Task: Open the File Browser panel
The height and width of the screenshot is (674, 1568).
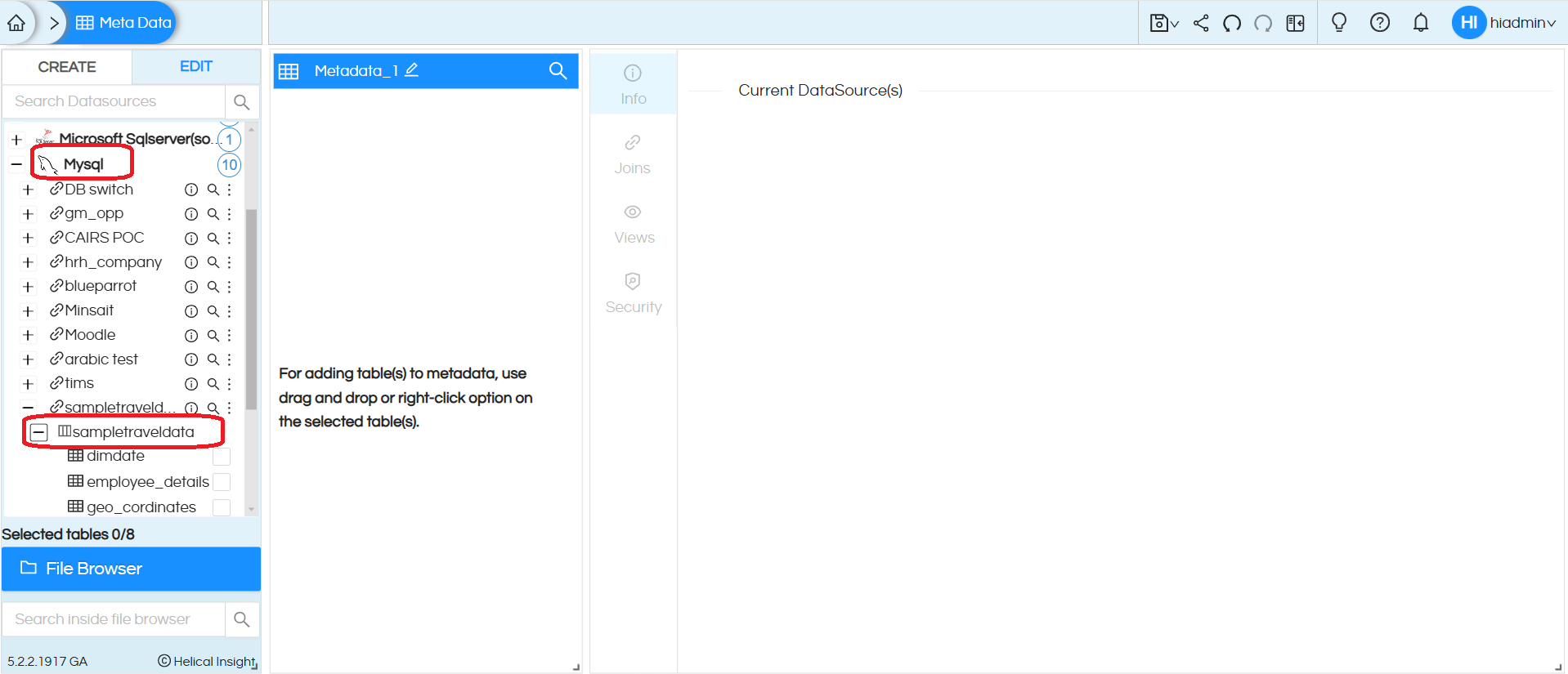Action: pyautogui.click(x=131, y=569)
